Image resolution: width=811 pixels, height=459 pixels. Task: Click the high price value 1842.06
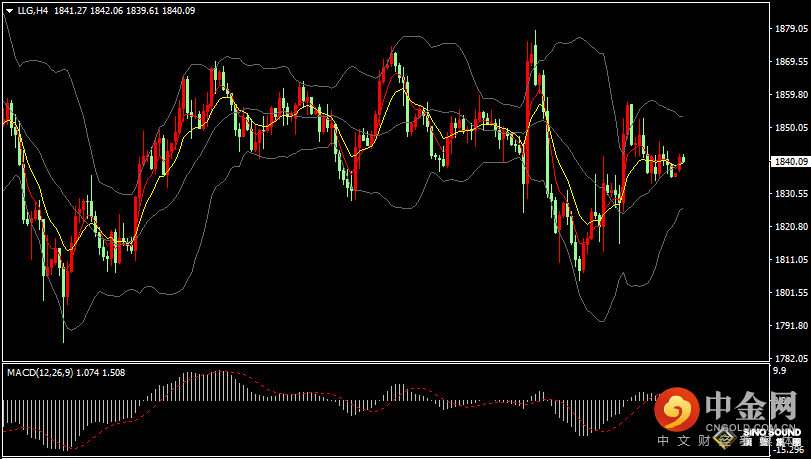coord(107,10)
